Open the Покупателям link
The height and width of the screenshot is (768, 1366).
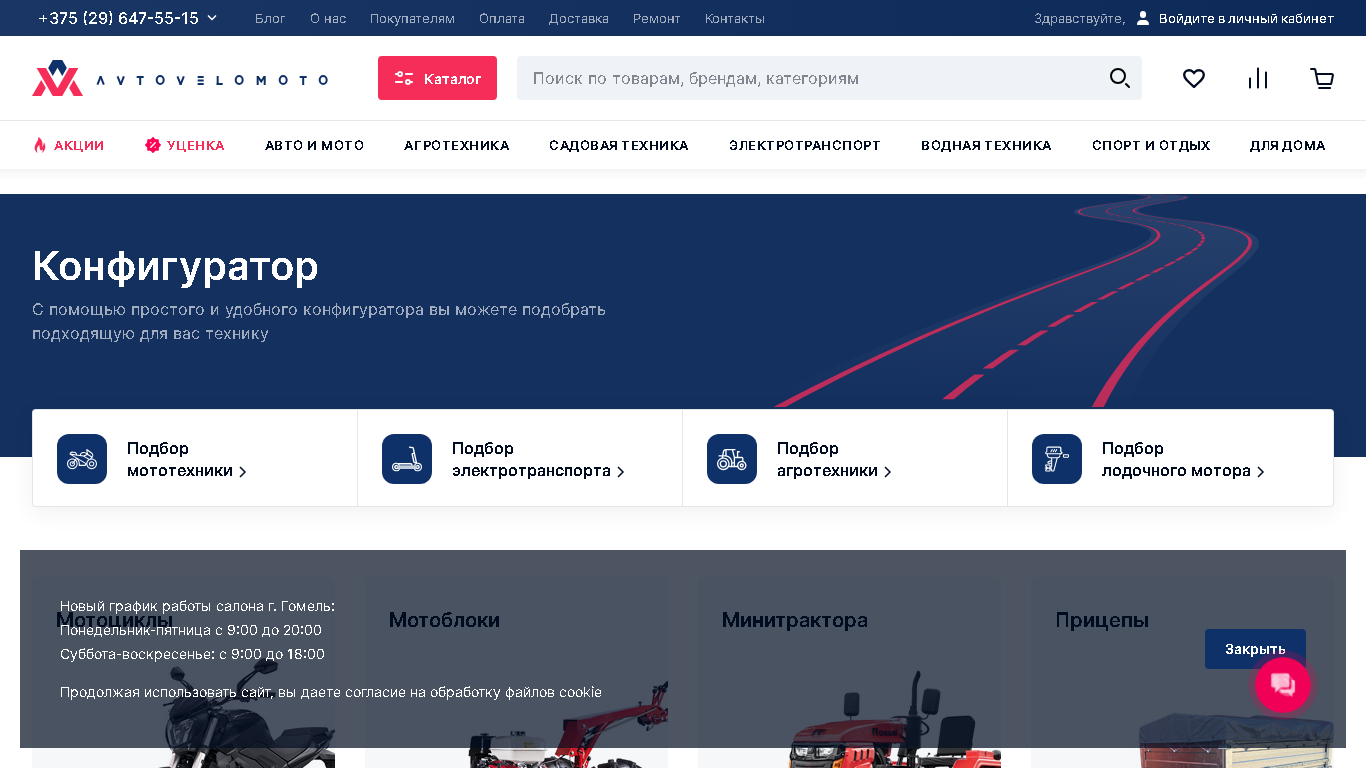coord(412,18)
